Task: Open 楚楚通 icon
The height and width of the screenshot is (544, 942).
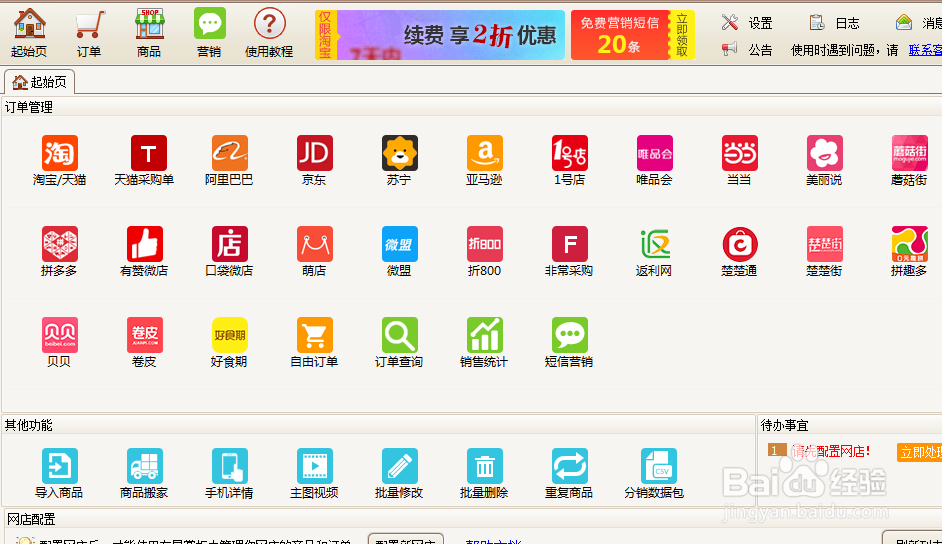Action: tap(740, 252)
